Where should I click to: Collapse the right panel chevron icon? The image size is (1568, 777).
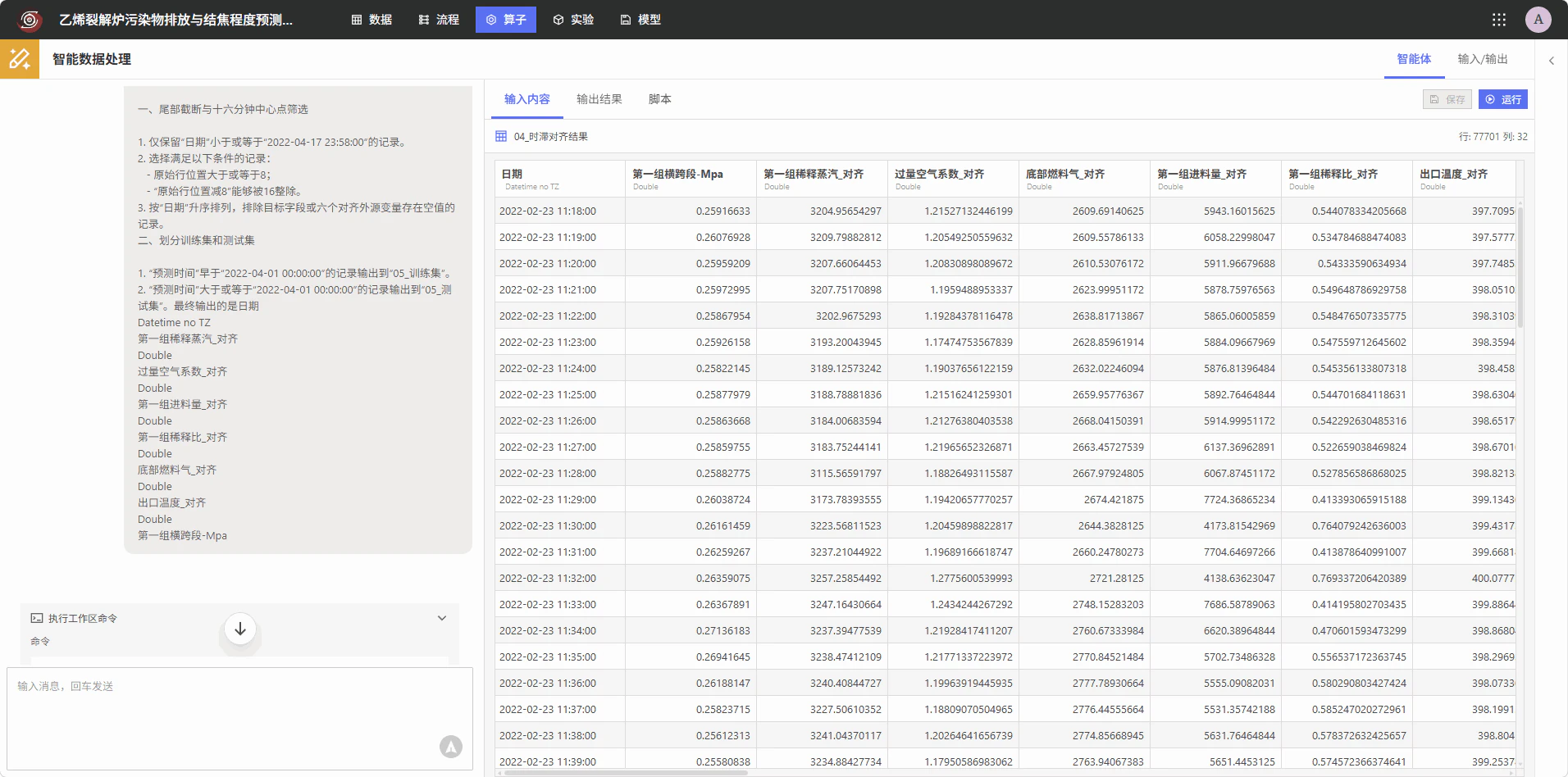pos(1552,60)
